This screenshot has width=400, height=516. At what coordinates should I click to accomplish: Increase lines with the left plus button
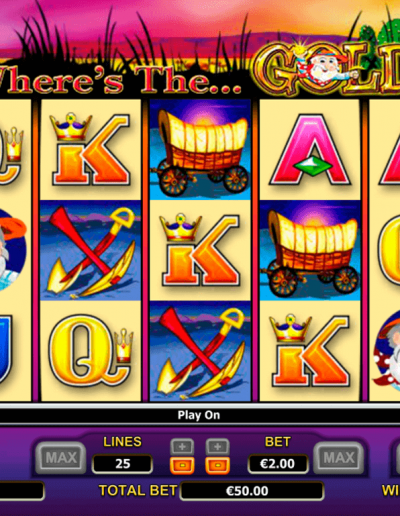coord(182,447)
